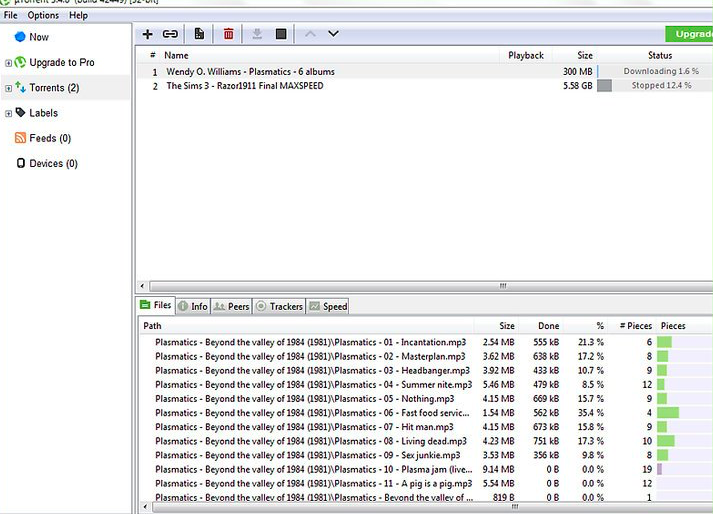Viewport: 713px width, 514px height.
Task: Open the Options menu
Action: coord(43,15)
